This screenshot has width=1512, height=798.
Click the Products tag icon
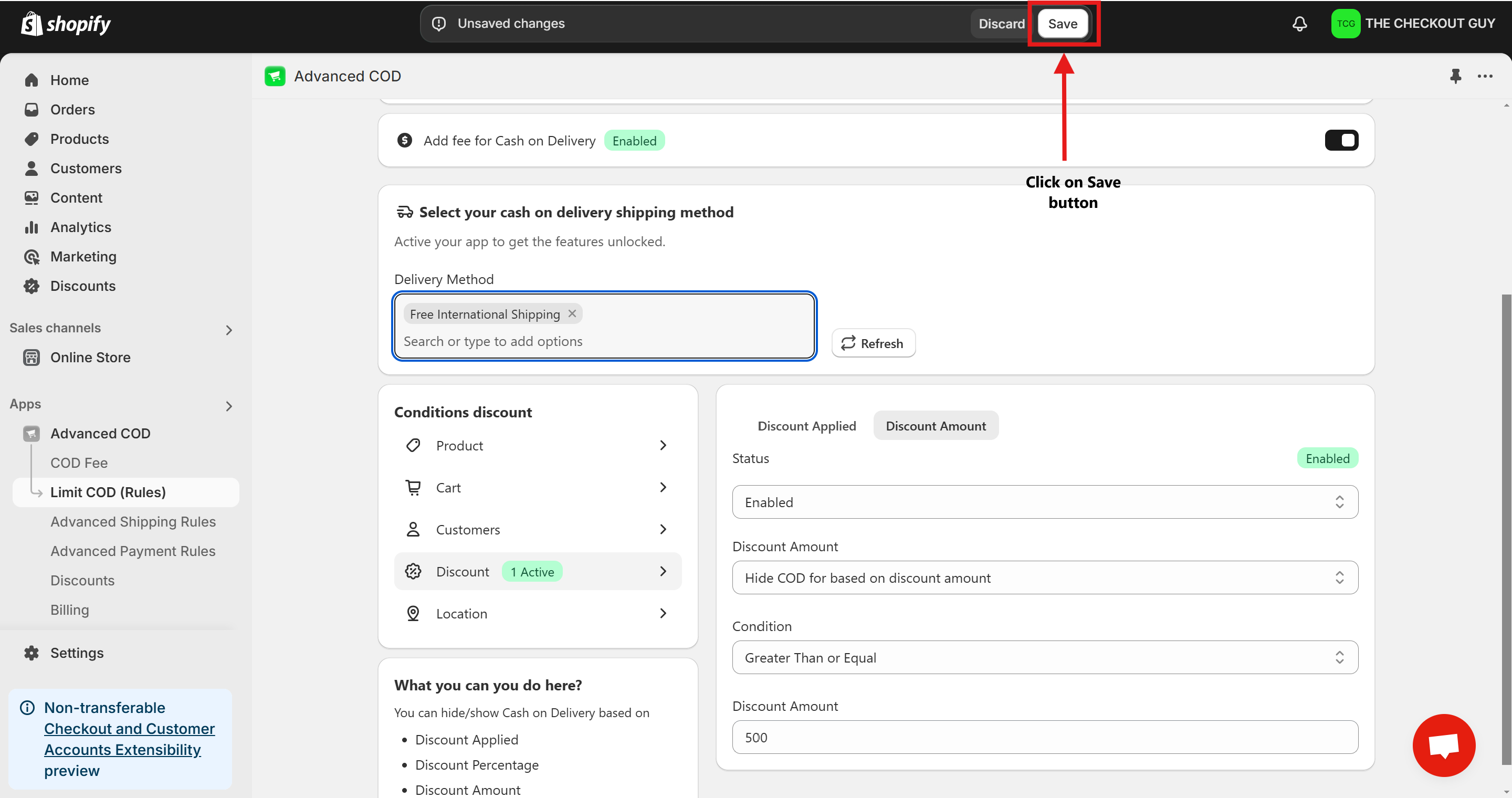(31, 139)
